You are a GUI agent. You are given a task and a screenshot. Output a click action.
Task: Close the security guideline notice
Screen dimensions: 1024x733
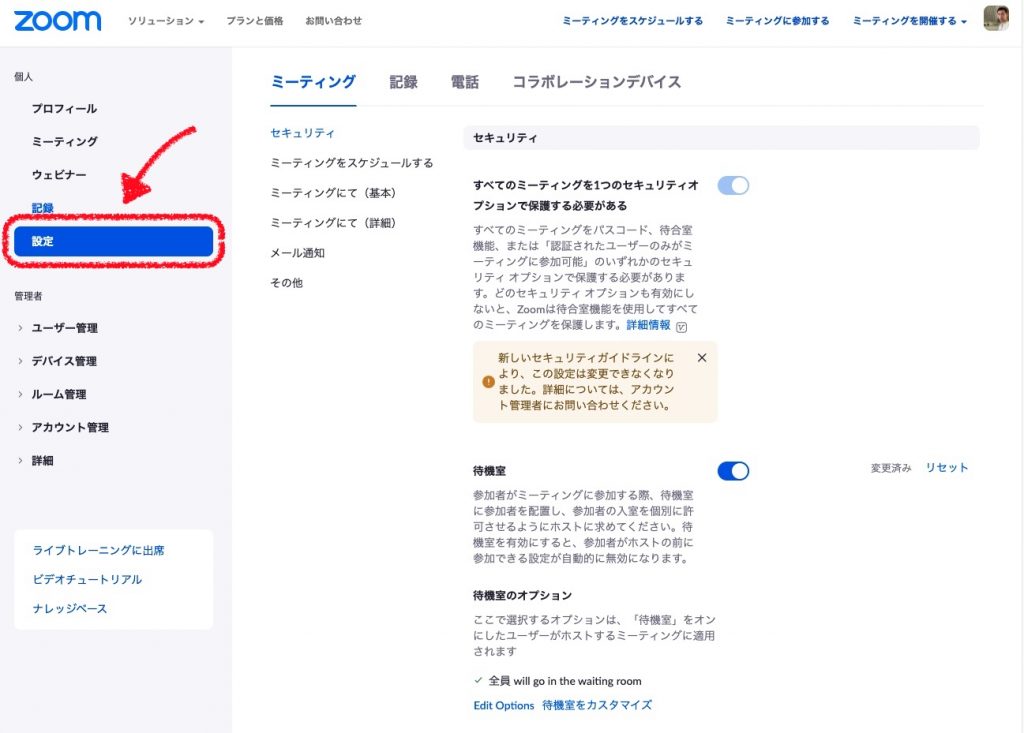tap(701, 357)
